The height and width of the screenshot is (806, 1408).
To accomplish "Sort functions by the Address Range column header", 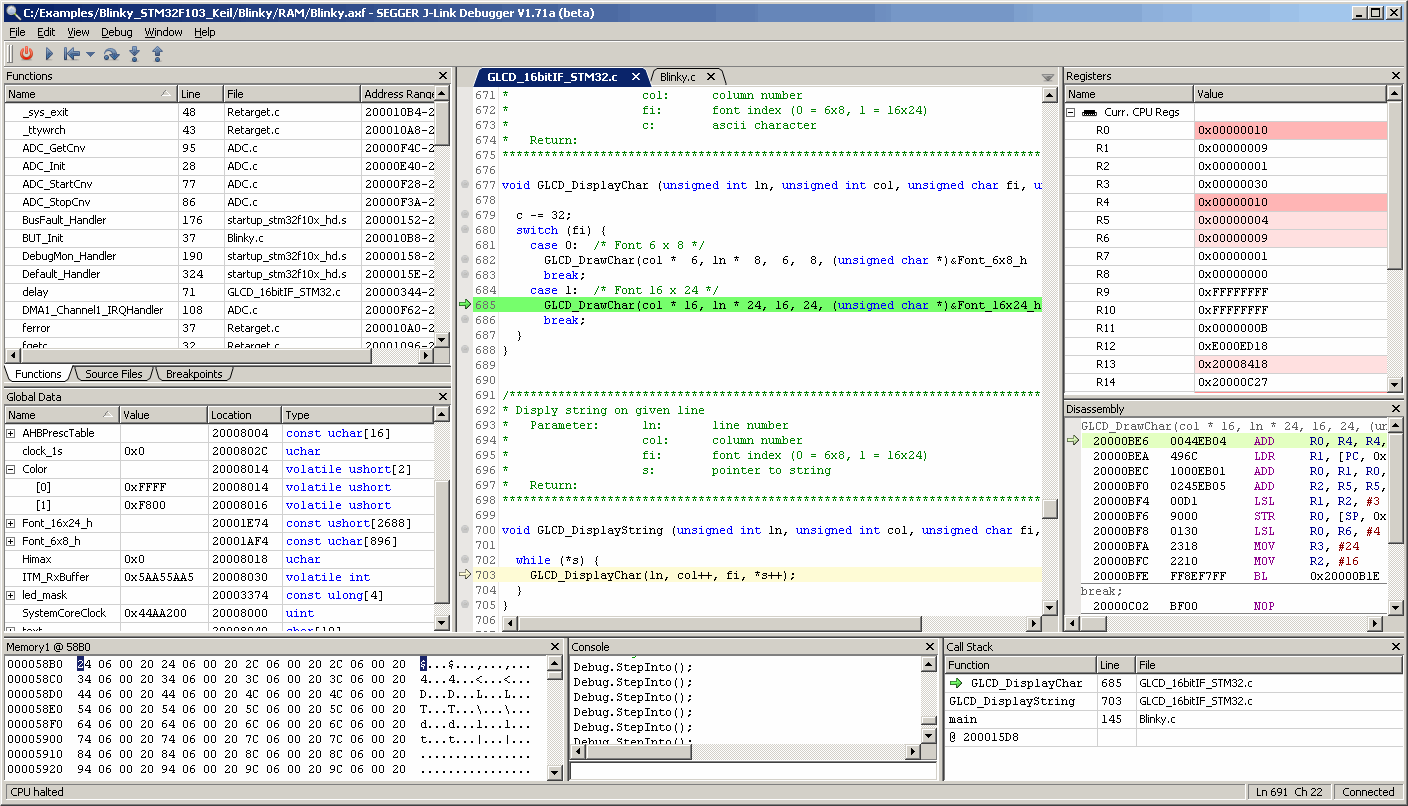I will pyautogui.click(x=398, y=94).
